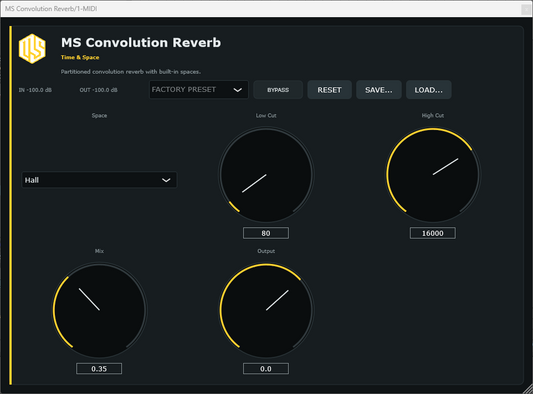Click the MS hexagon logo icon

(x=32, y=49)
